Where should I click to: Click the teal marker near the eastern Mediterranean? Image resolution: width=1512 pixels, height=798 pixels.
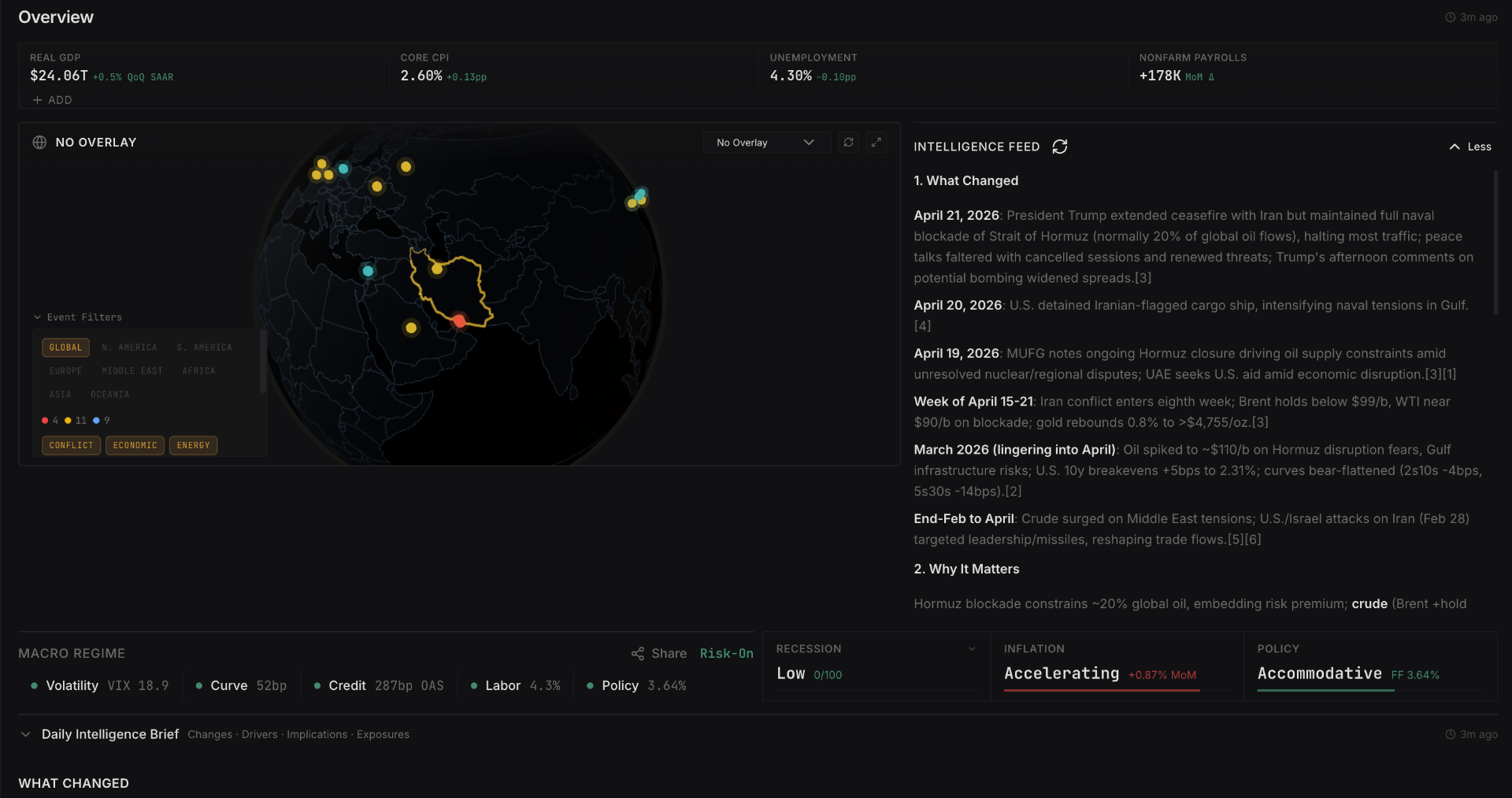[368, 271]
